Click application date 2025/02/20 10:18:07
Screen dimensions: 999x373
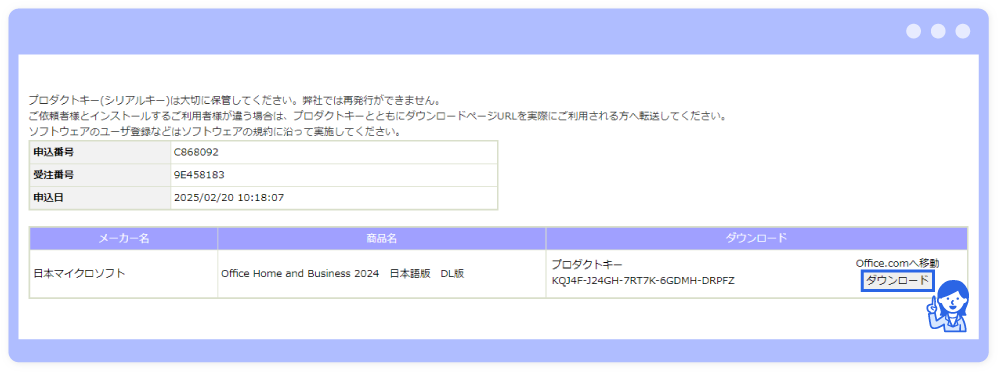pyautogui.click(x=229, y=198)
